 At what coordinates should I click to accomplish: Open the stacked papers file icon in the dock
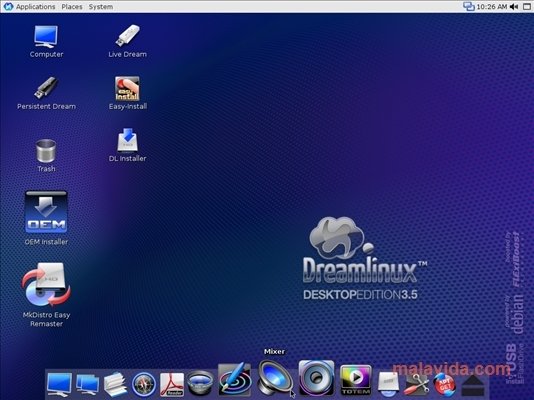click(115, 384)
